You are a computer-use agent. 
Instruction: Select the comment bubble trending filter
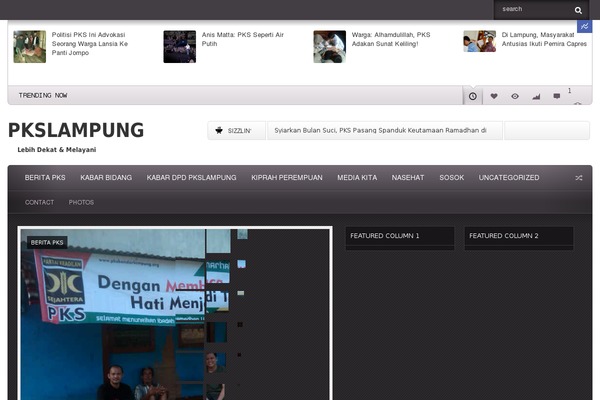click(557, 96)
